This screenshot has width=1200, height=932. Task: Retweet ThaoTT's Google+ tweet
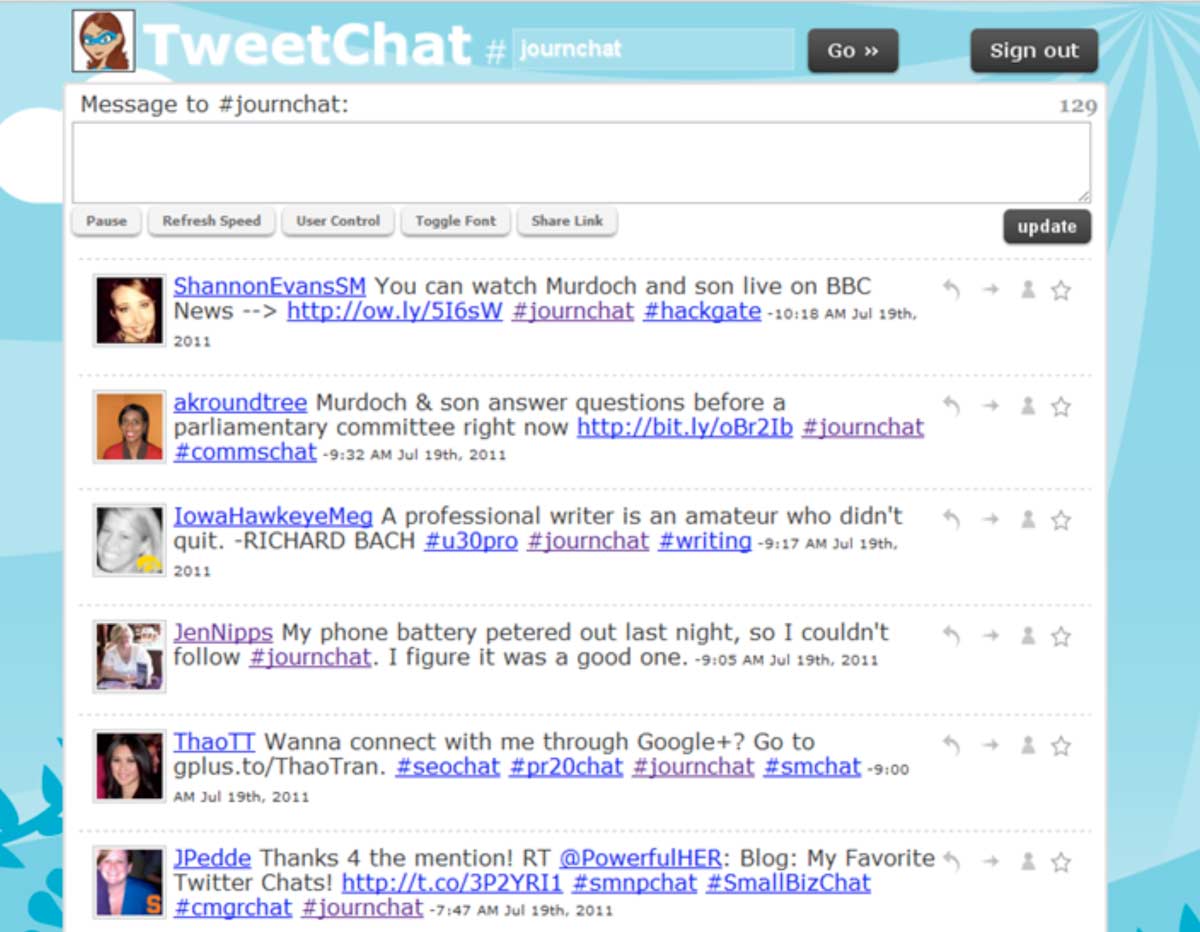990,746
